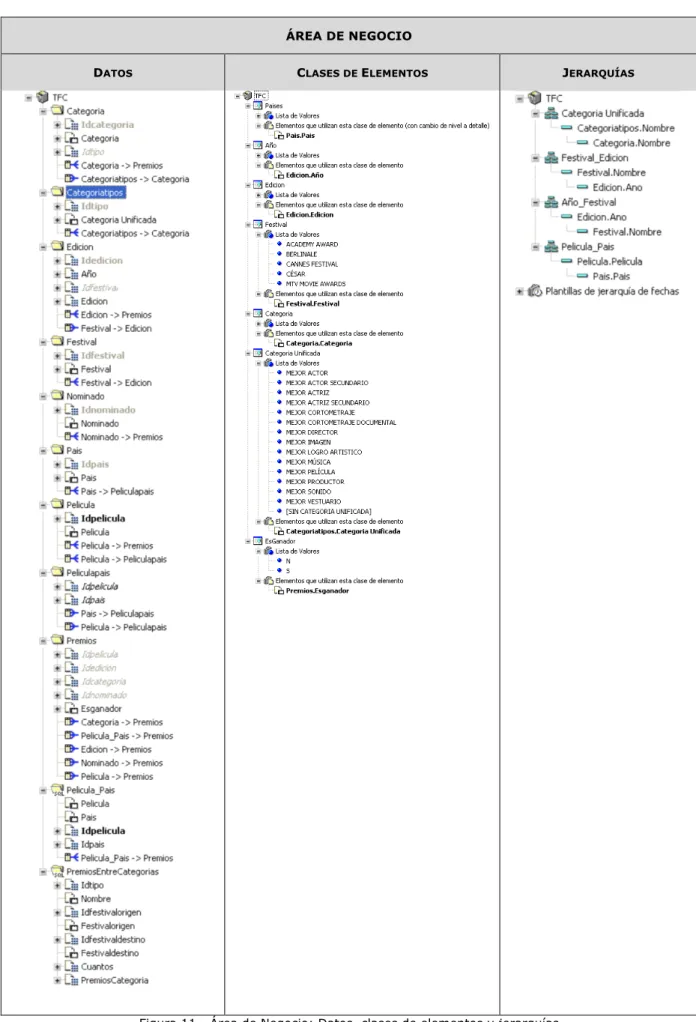Click the Edicion.Ano level icon under Año_Festival
696x1022 pixels.
(x=567, y=216)
